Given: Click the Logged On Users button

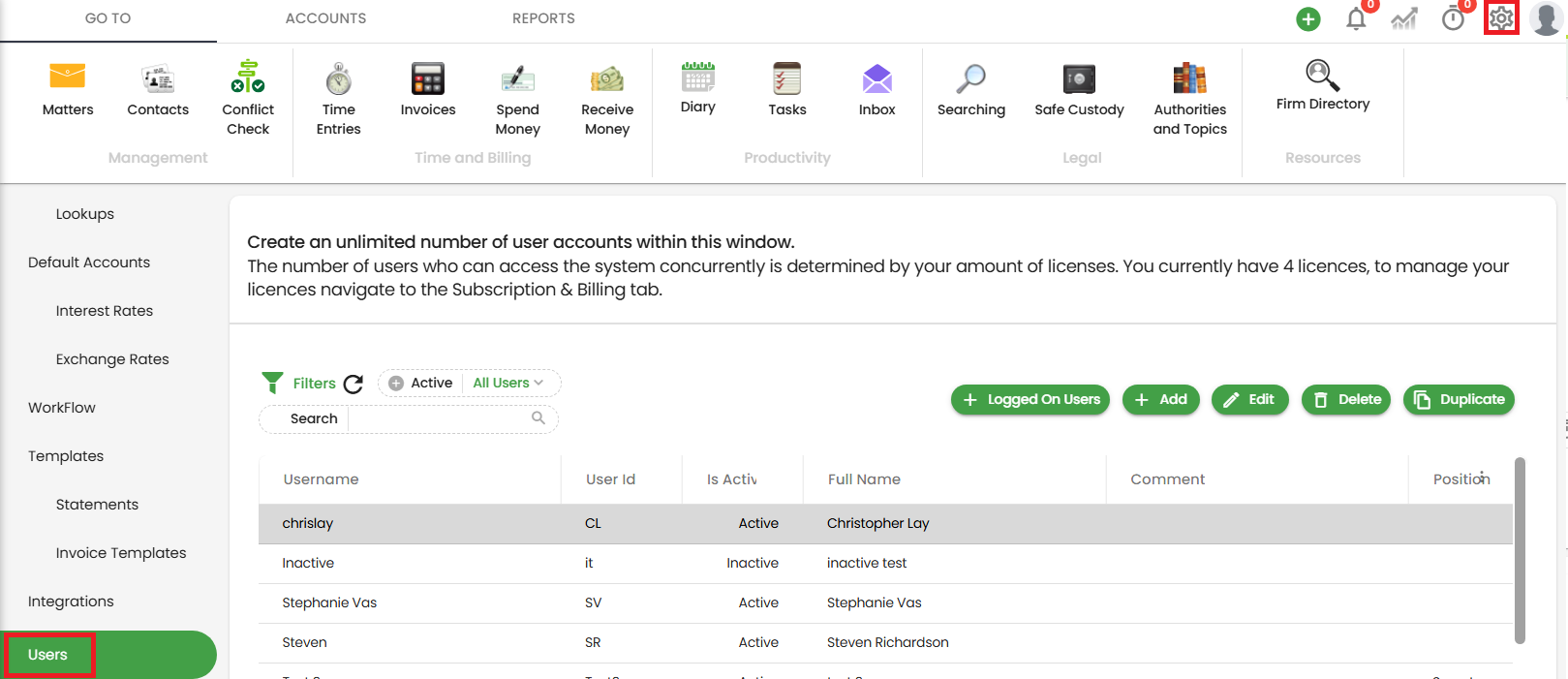Looking at the screenshot, I should 1030,399.
